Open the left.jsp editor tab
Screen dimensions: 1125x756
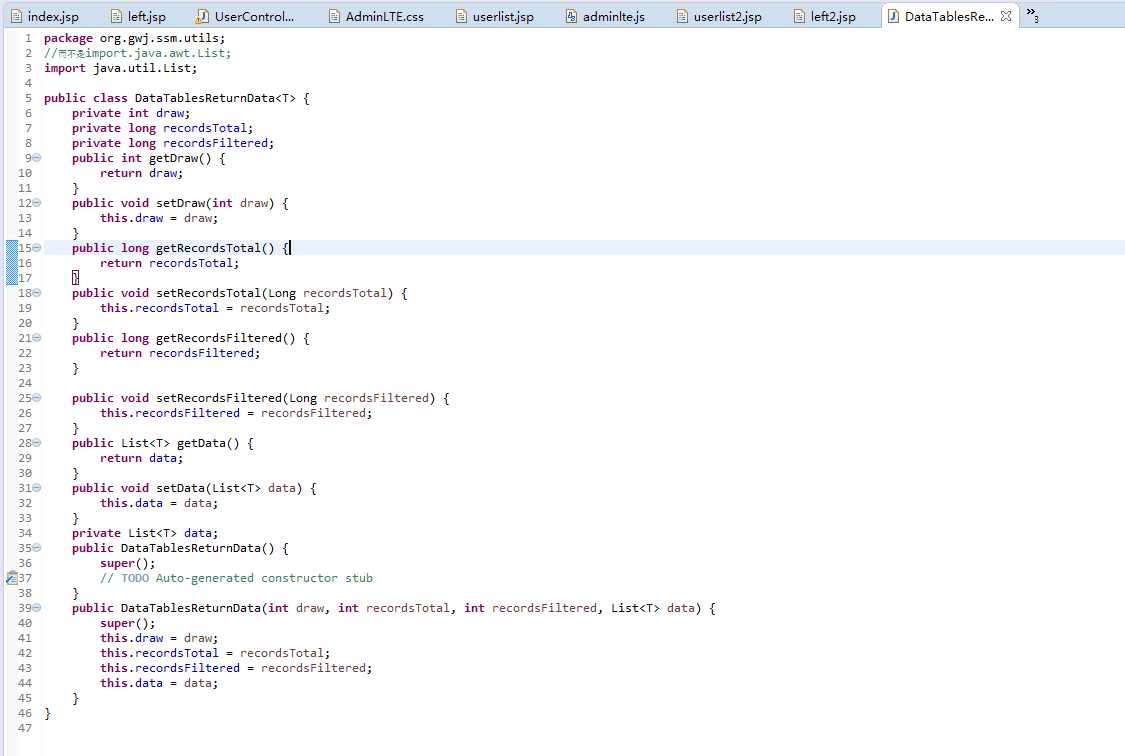138,16
